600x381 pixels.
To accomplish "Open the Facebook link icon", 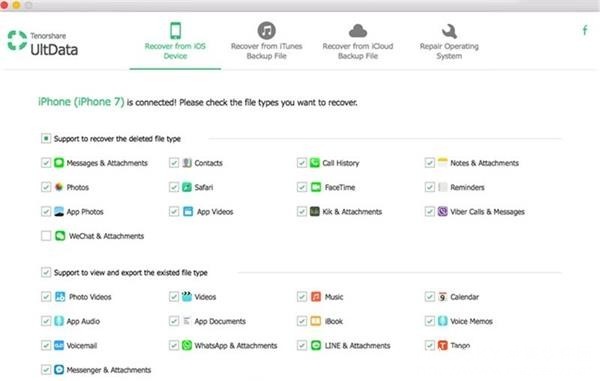I will coord(585,30).
